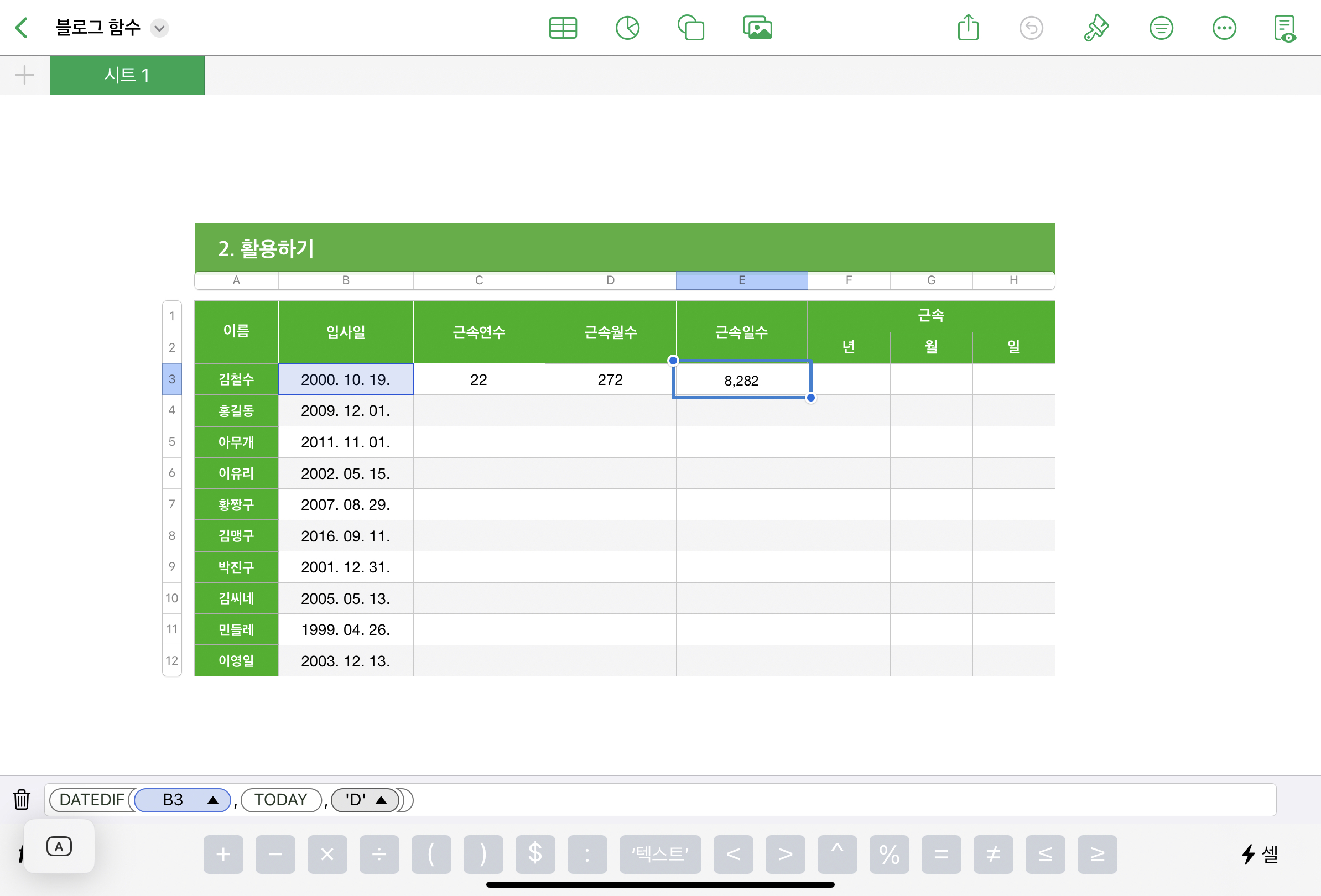Insert the dollar sign key
This screenshot has width=1321, height=896.
point(535,854)
